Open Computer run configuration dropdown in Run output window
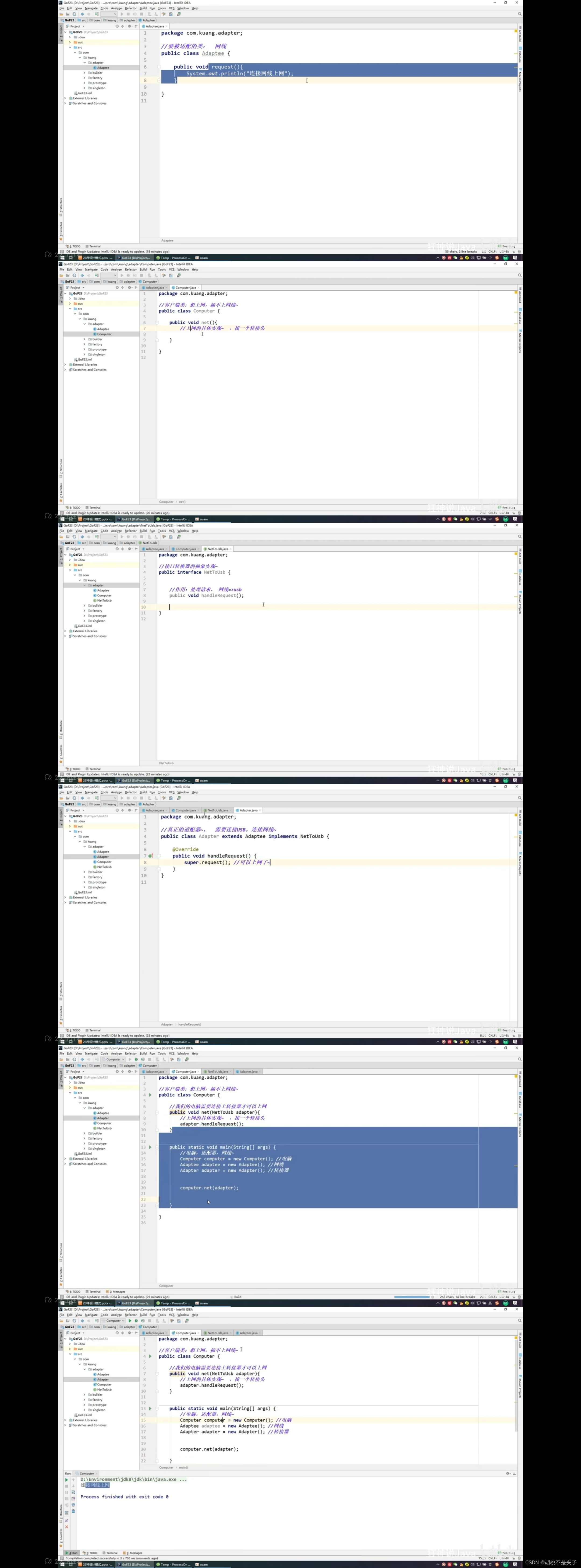This screenshot has height=1568, width=581. [x=114, y=1321]
